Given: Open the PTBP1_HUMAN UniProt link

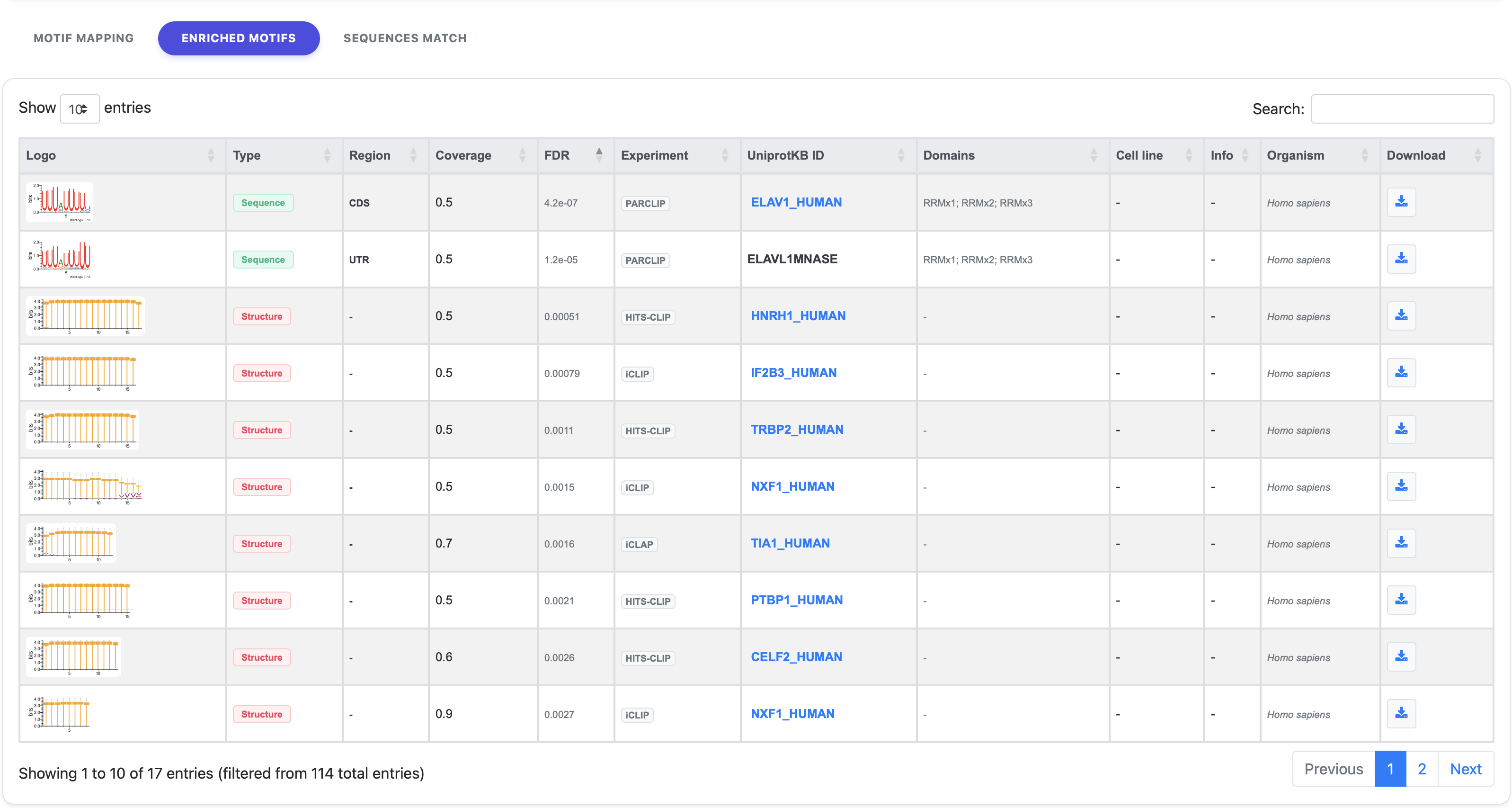Looking at the screenshot, I should point(797,600).
